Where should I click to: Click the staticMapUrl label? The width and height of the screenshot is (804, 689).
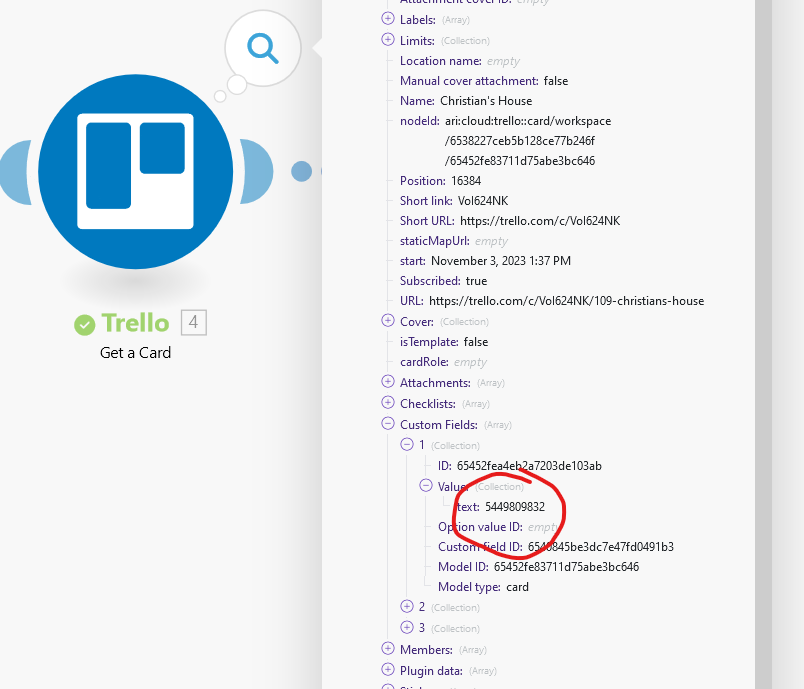[435, 241]
